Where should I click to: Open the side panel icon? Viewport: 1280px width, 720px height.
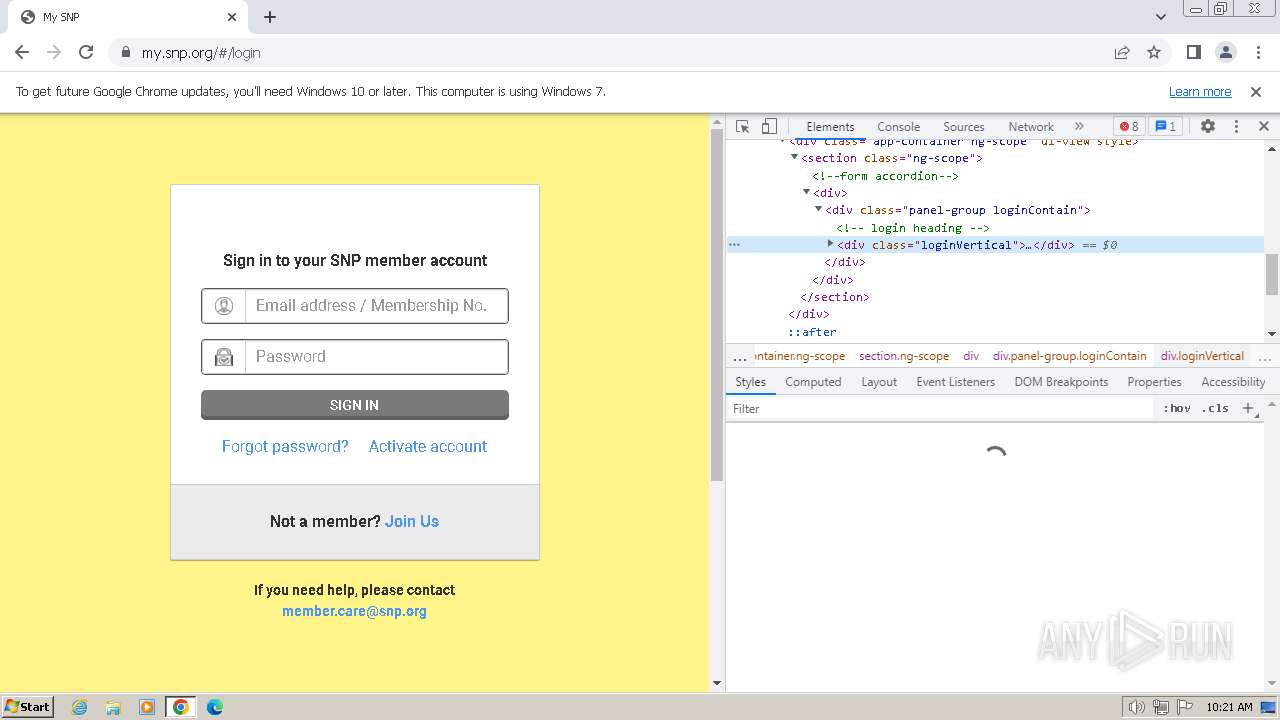[x=1193, y=53]
